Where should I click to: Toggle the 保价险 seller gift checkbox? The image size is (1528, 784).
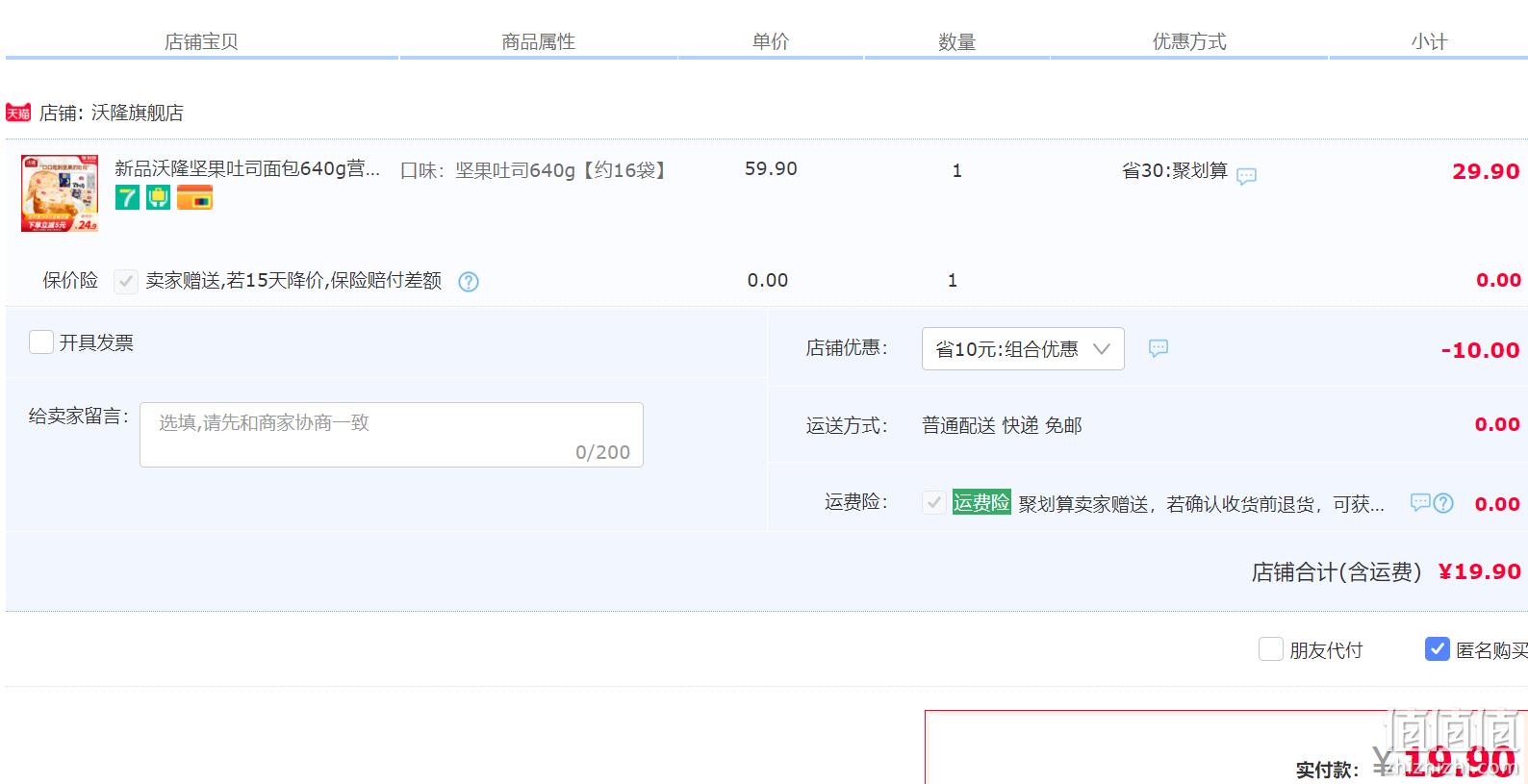click(126, 281)
